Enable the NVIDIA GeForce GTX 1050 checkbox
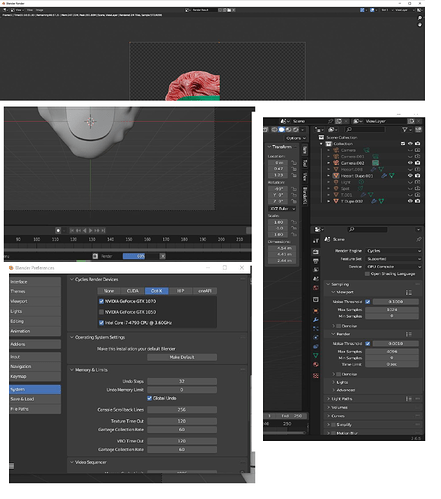This screenshot has width=441, height=499. [x=101, y=312]
